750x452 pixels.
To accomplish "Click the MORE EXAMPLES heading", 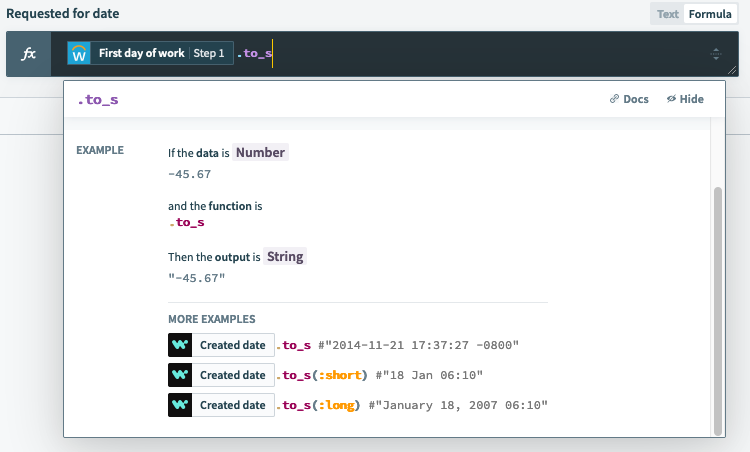I will [x=212, y=319].
